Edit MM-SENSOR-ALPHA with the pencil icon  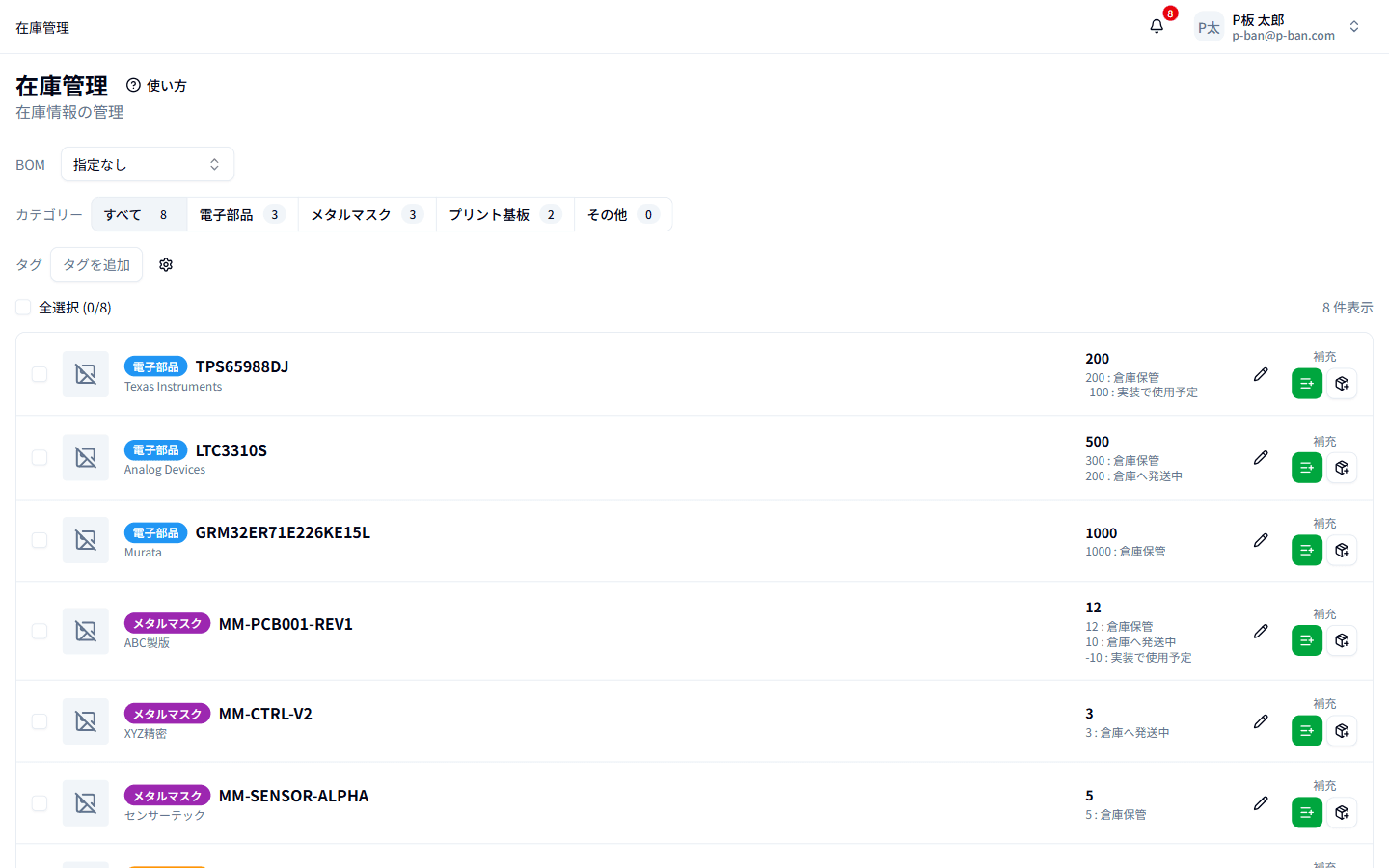[1261, 803]
